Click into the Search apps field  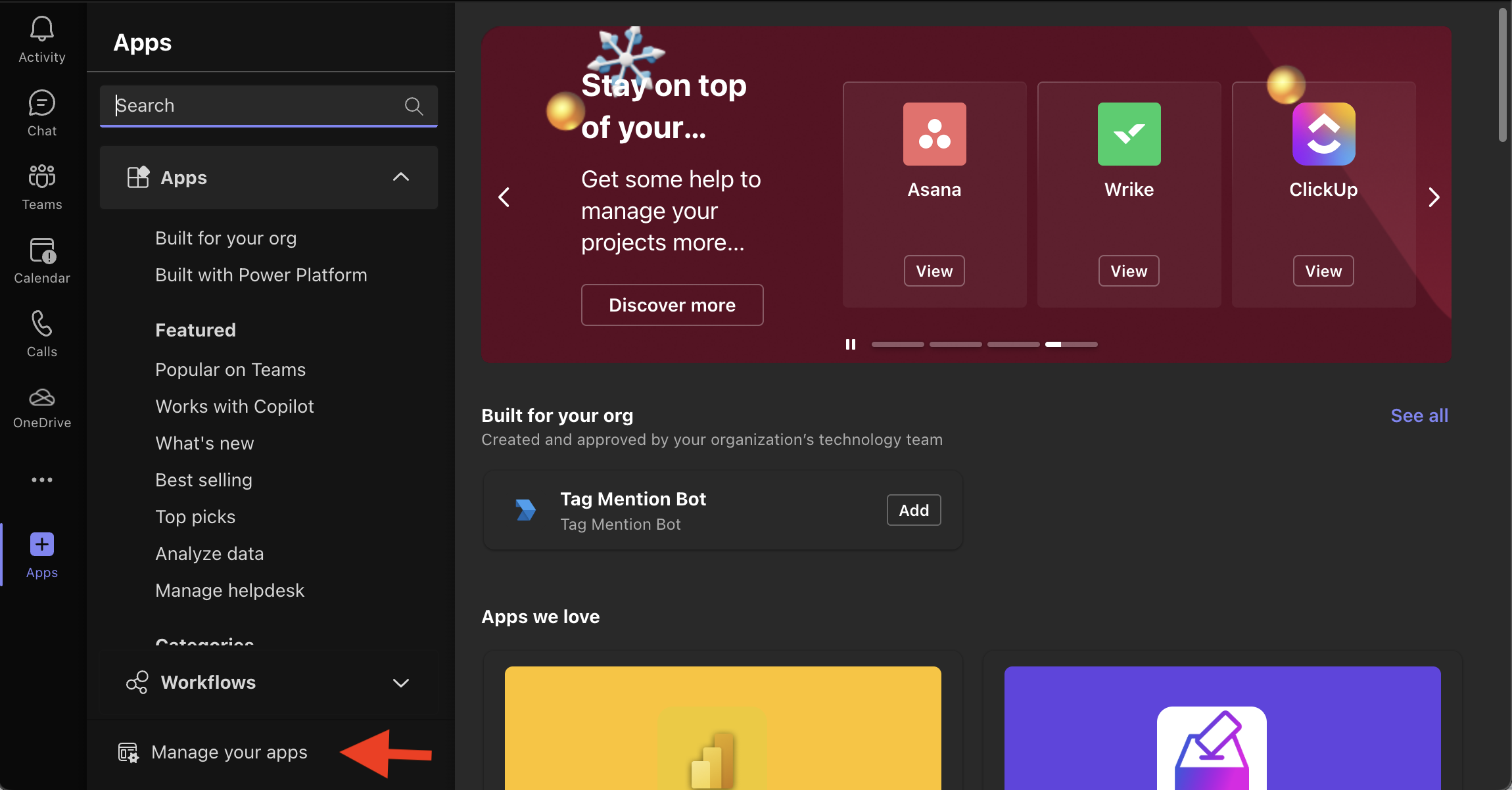(x=256, y=106)
